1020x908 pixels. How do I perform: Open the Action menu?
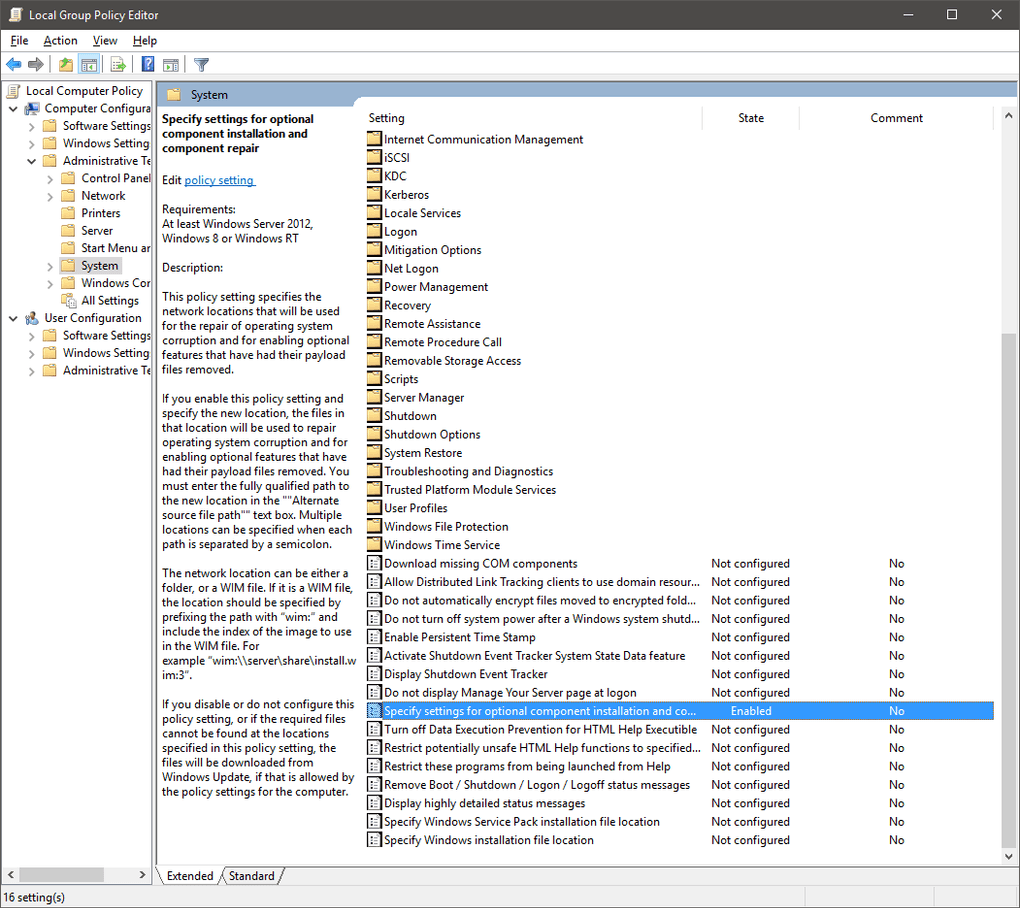click(x=60, y=40)
